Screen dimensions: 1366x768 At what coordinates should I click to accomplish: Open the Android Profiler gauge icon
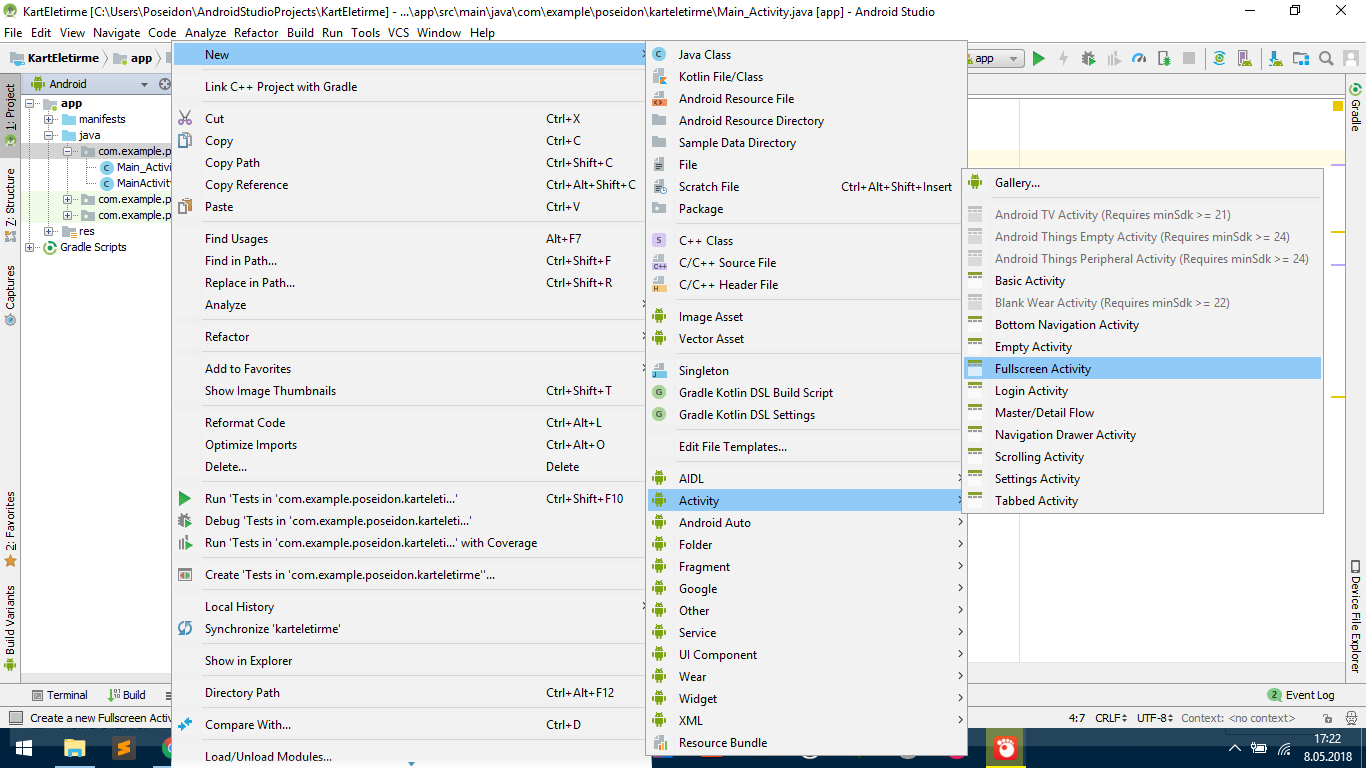[1139, 59]
